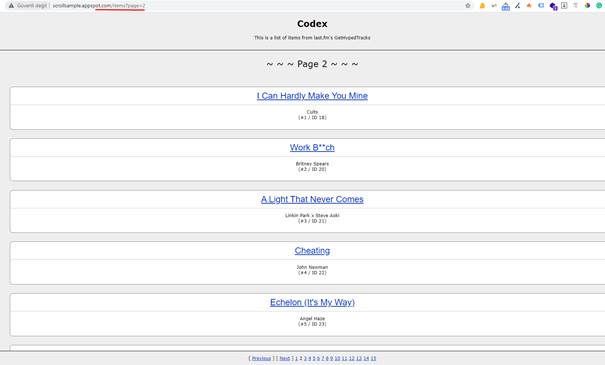Screen dimensions: 605x365
Task: Click the '~ ~ ~ Page 2 ~ ~ ~' heading
Action: (x=312, y=64)
